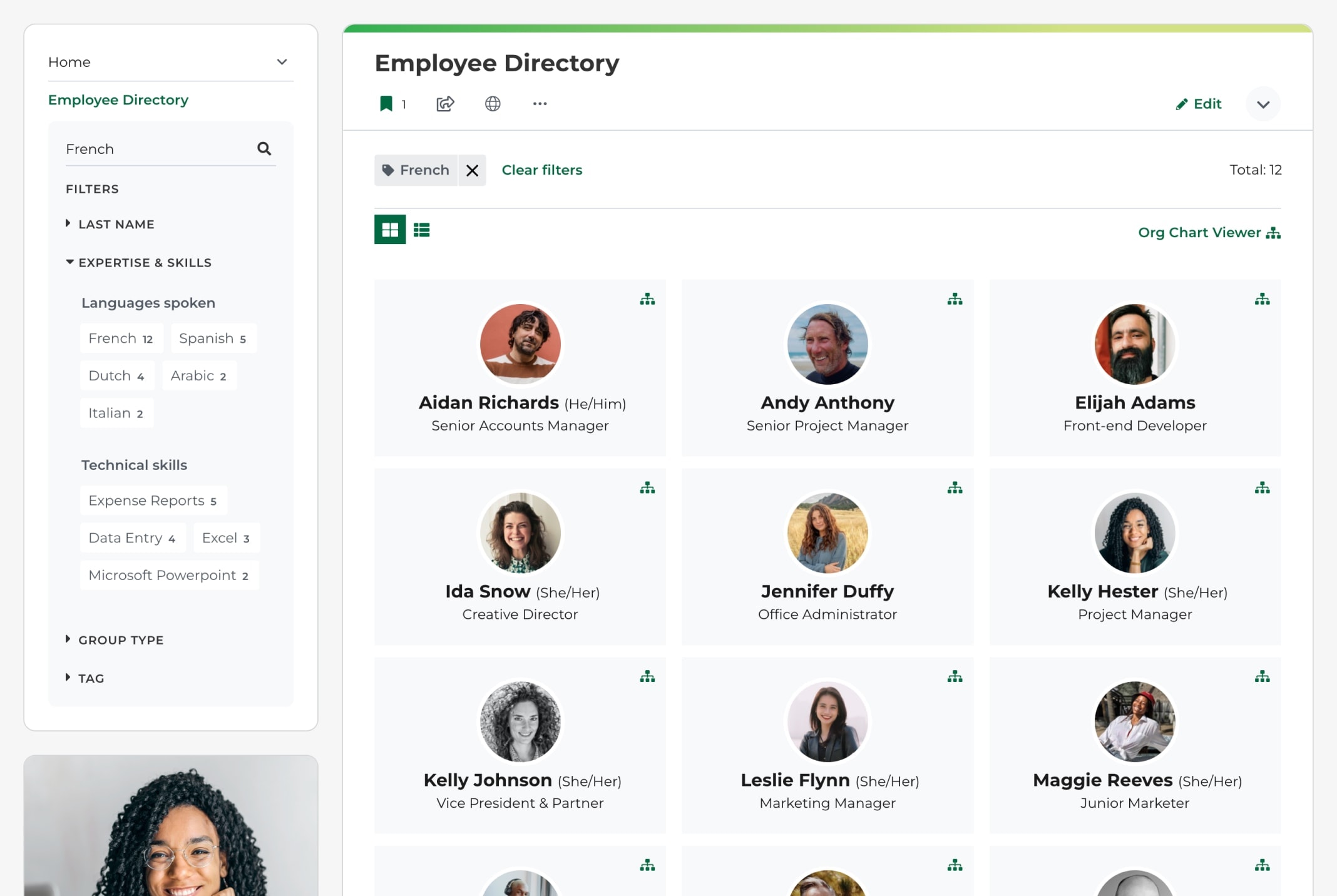Open Leslie Flynn's profile name
This screenshot has width=1337, height=896.
[795, 780]
